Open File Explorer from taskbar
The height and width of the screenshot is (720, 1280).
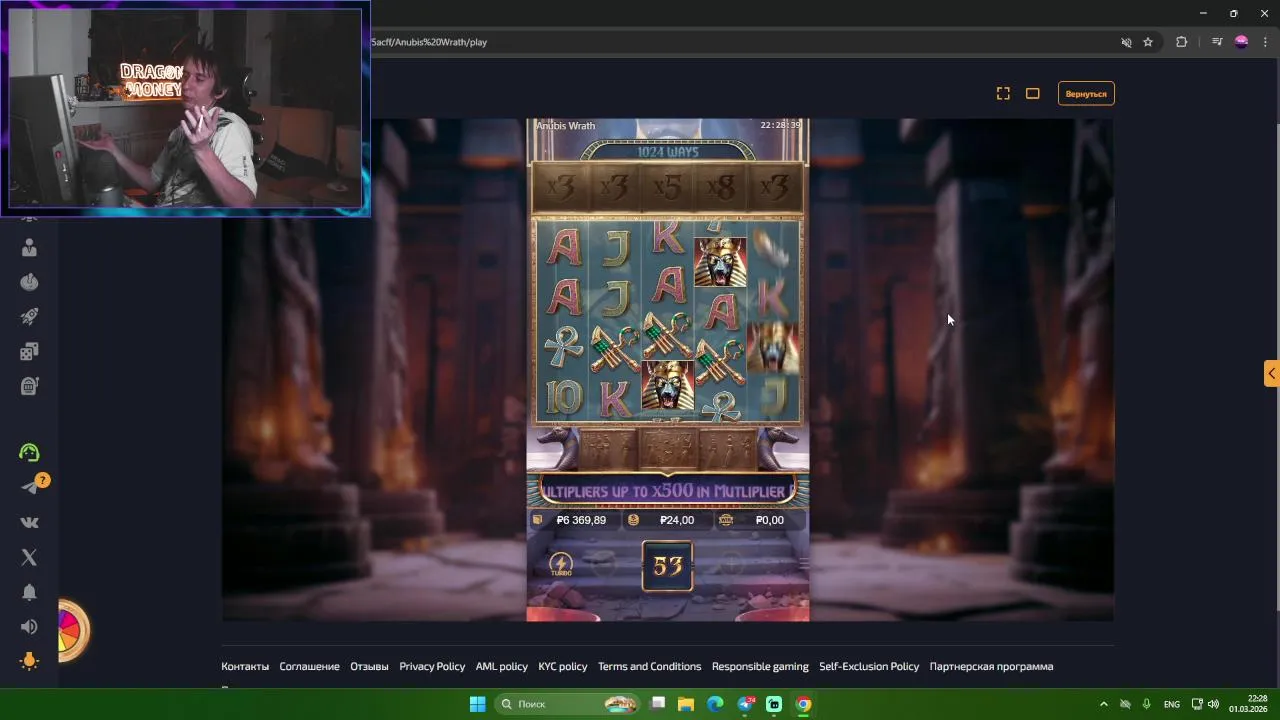686,704
